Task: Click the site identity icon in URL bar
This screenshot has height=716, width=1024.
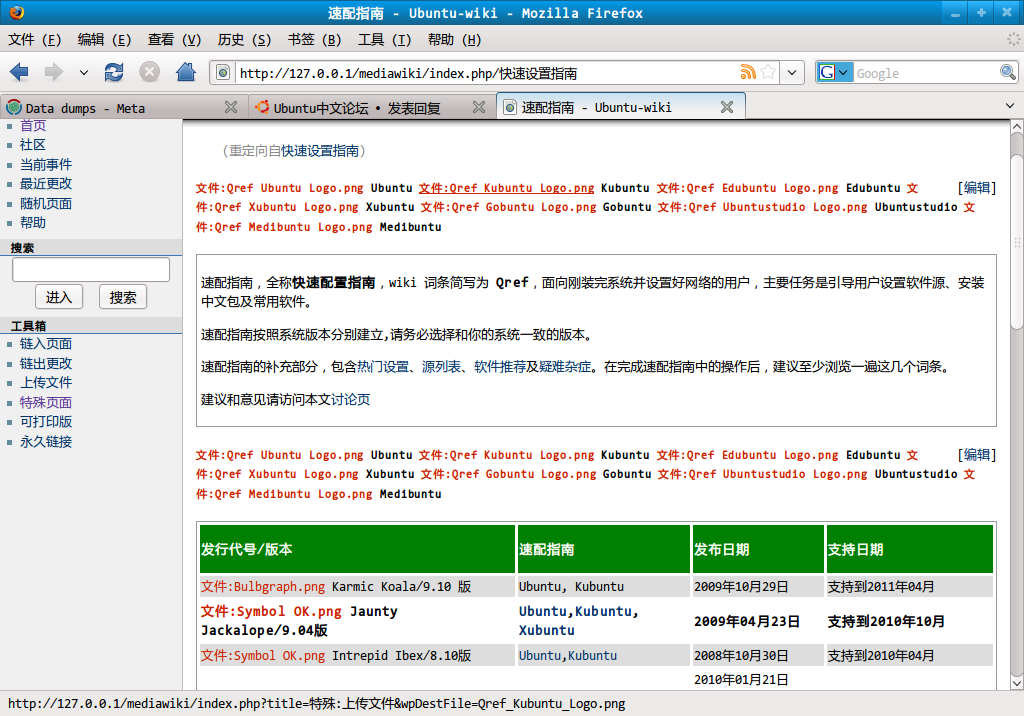Action: pos(223,73)
